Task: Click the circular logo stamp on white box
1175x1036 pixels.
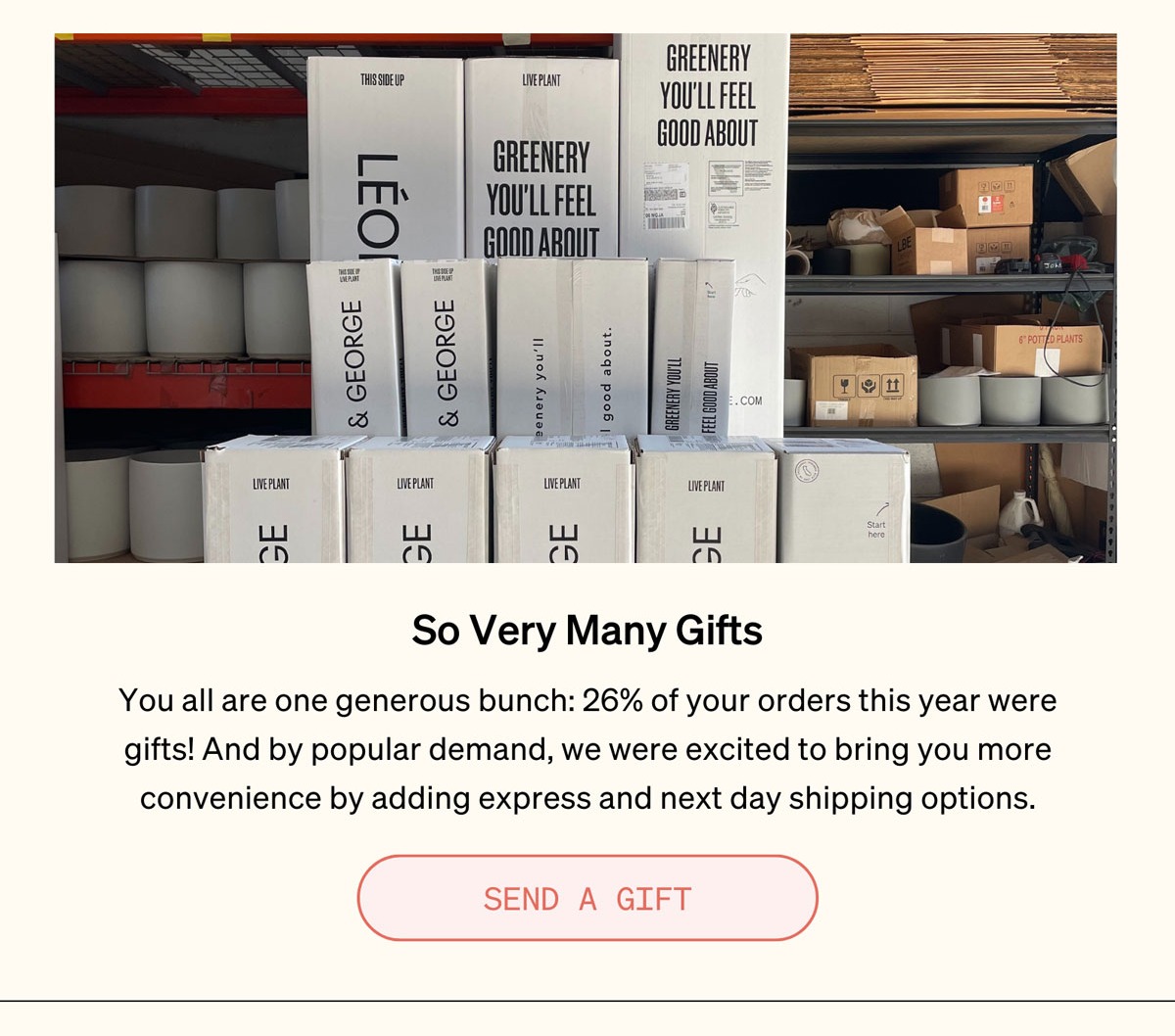Action: (x=807, y=471)
